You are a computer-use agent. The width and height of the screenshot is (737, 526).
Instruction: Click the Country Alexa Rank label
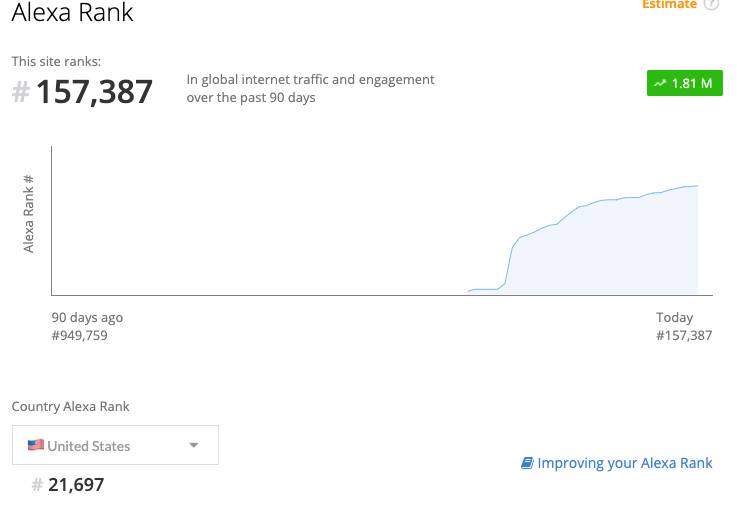[71, 406]
